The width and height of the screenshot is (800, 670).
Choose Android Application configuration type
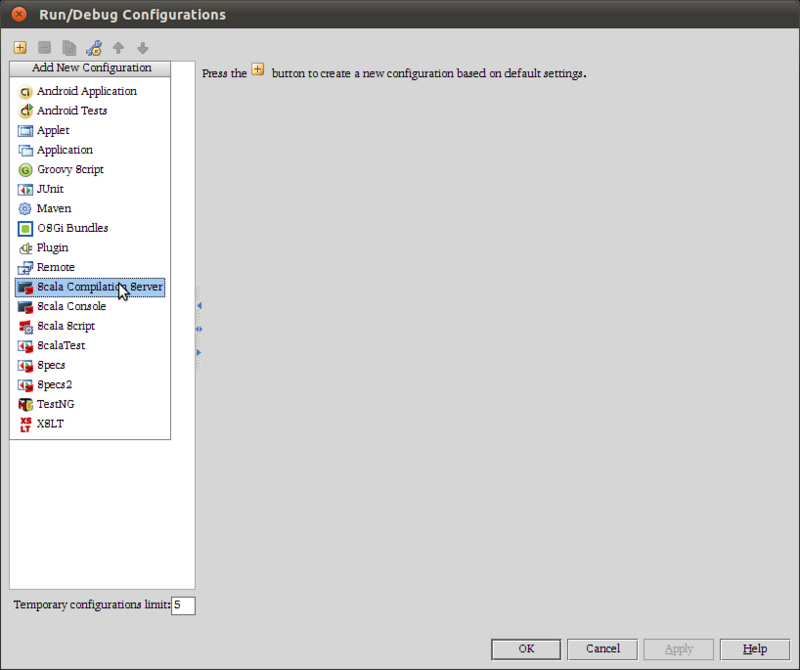(x=90, y=91)
